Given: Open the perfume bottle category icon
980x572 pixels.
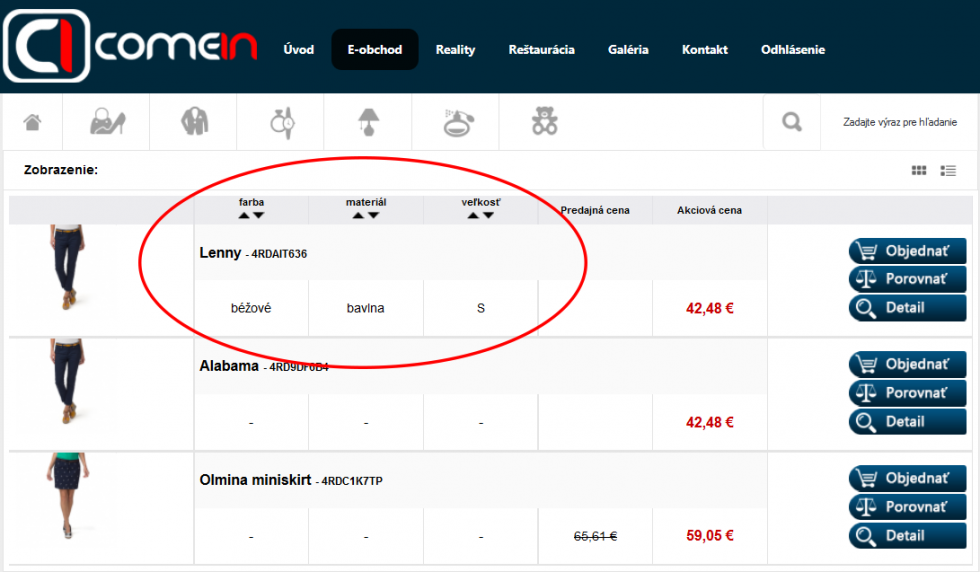Looking at the screenshot, I should [x=458, y=123].
